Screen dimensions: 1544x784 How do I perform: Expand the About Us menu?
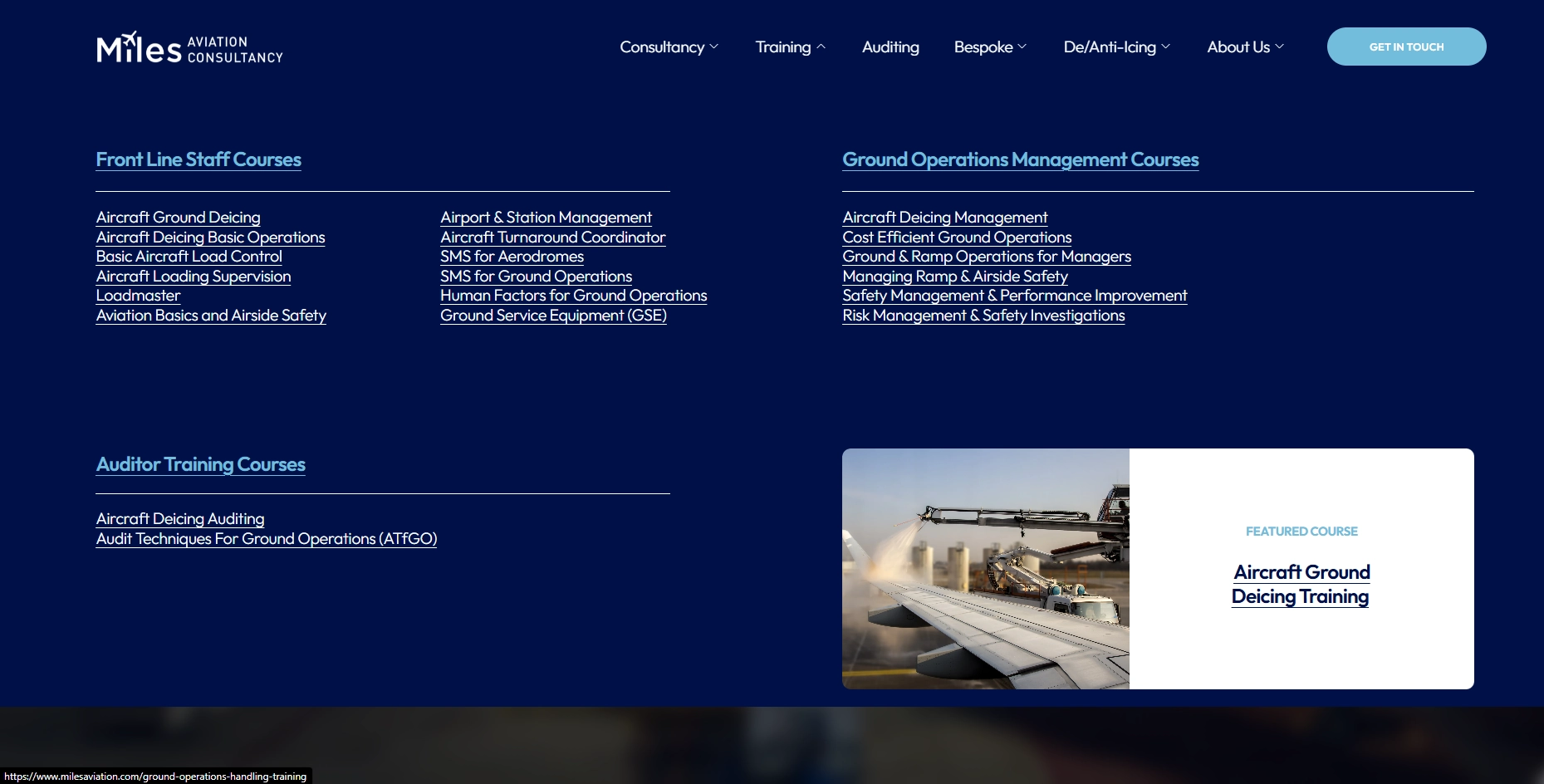1245,47
